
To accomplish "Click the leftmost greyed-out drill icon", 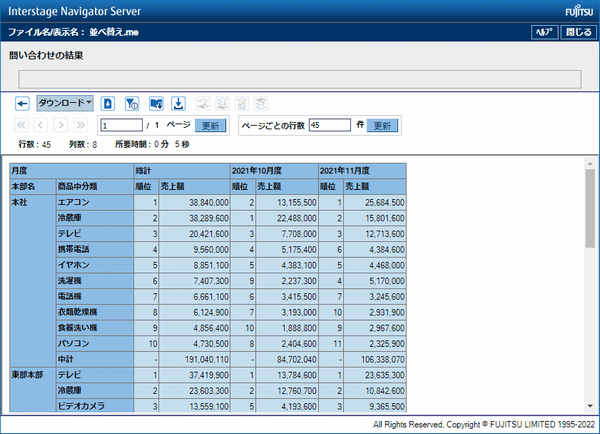I will click(203, 103).
